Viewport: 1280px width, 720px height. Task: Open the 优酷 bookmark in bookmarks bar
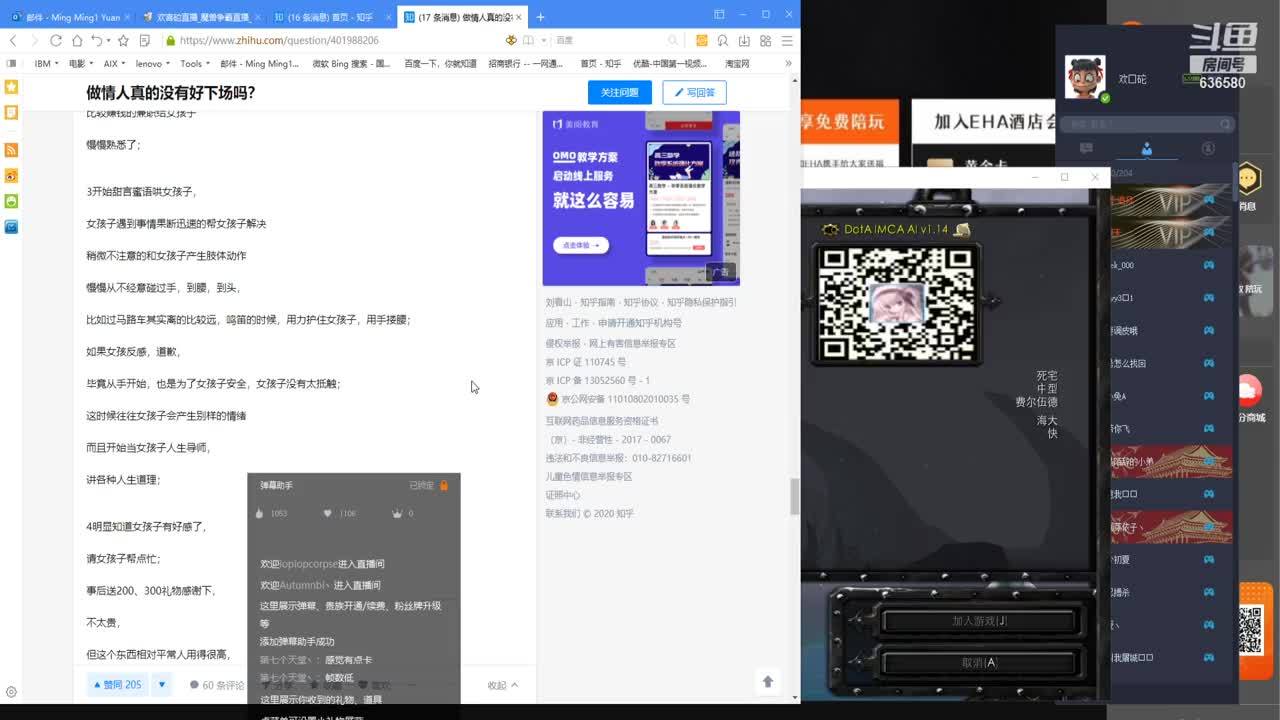tap(672, 63)
